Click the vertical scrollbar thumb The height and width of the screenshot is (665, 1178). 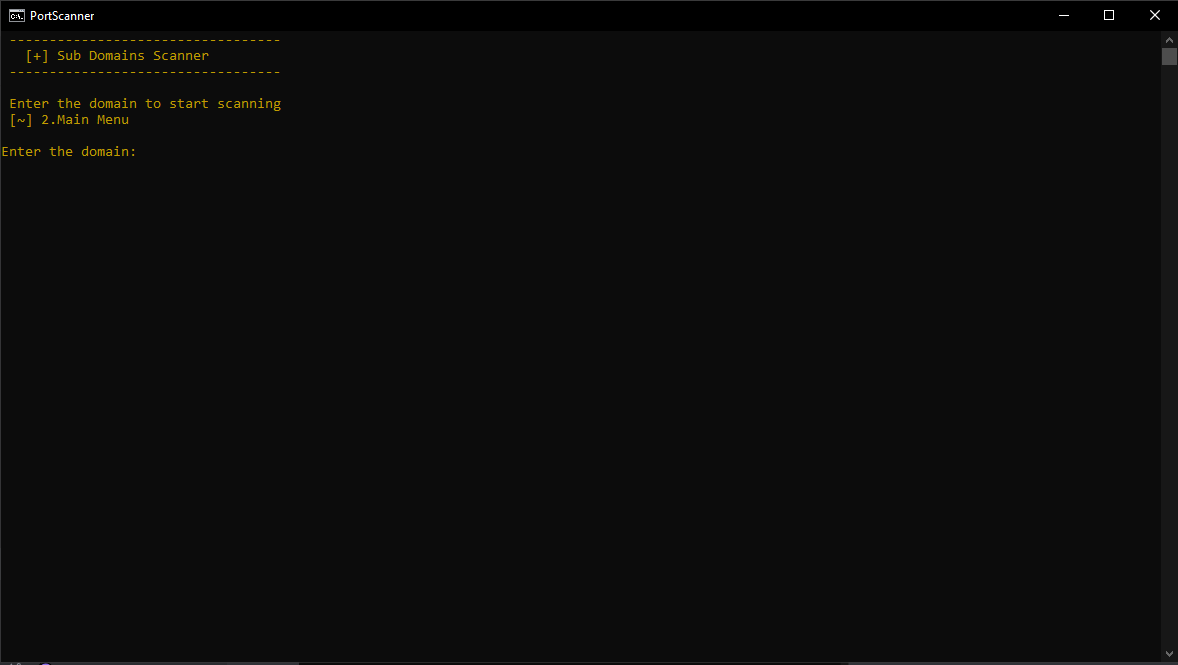pyautogui.click(x=1169, y=56)
